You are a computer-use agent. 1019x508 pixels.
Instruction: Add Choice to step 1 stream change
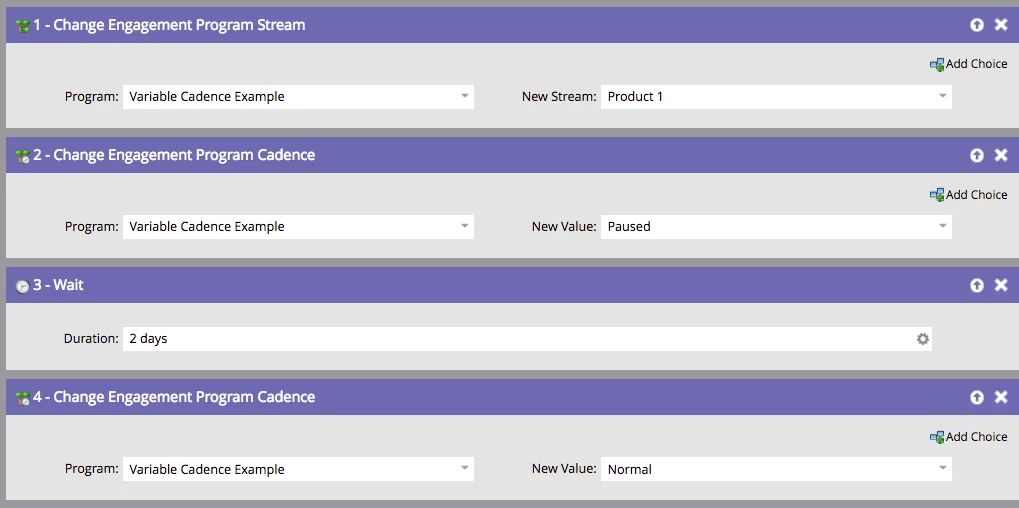click(x=968, y=64)
